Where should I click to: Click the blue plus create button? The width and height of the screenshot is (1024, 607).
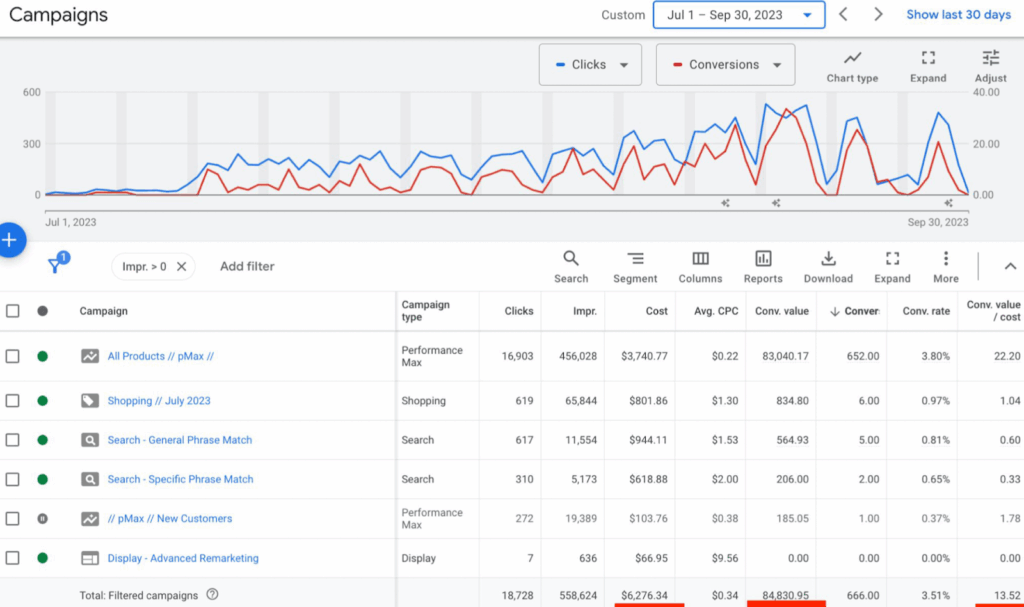tap(10, 240)
